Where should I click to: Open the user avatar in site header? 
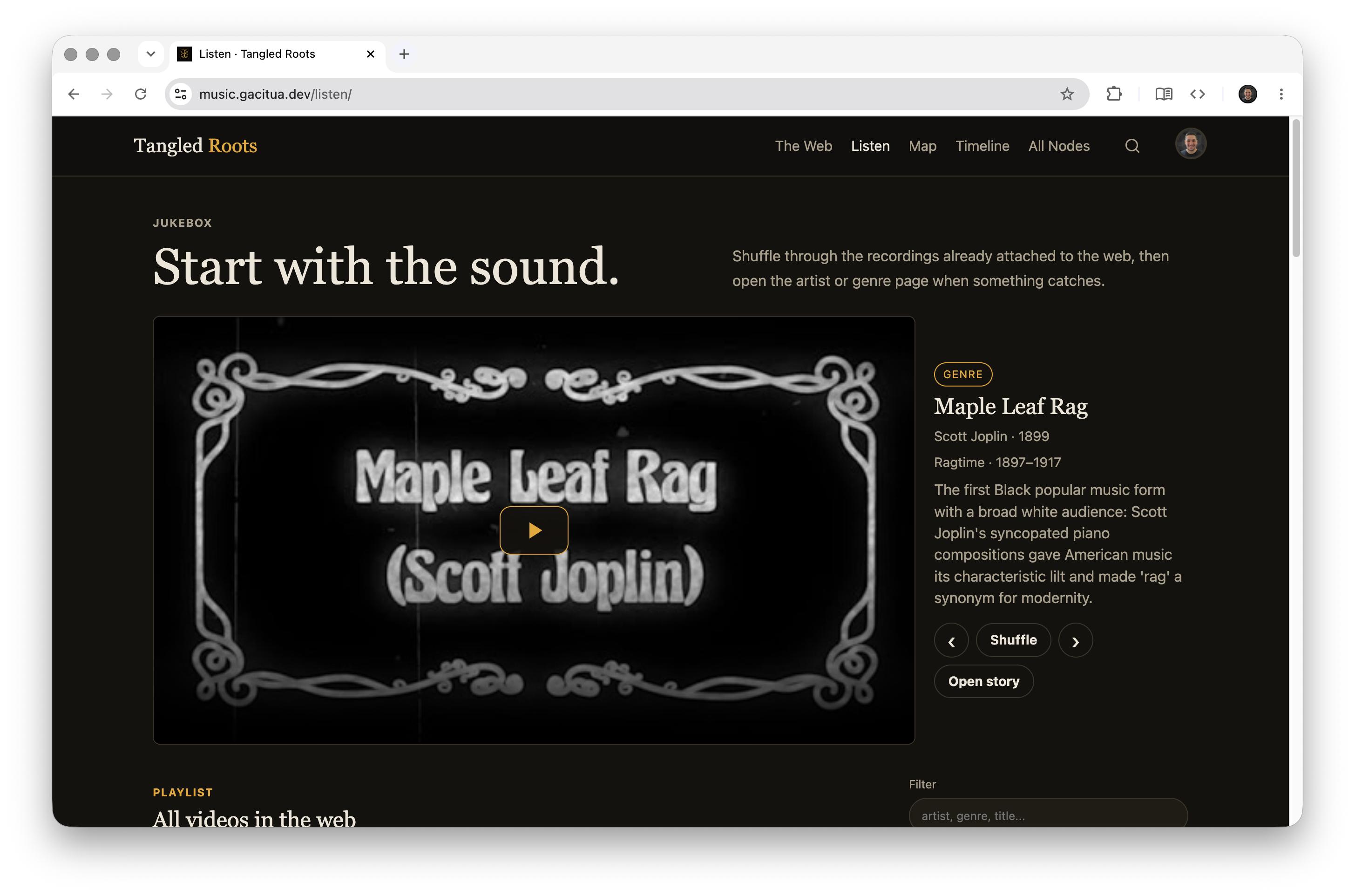1191,143
